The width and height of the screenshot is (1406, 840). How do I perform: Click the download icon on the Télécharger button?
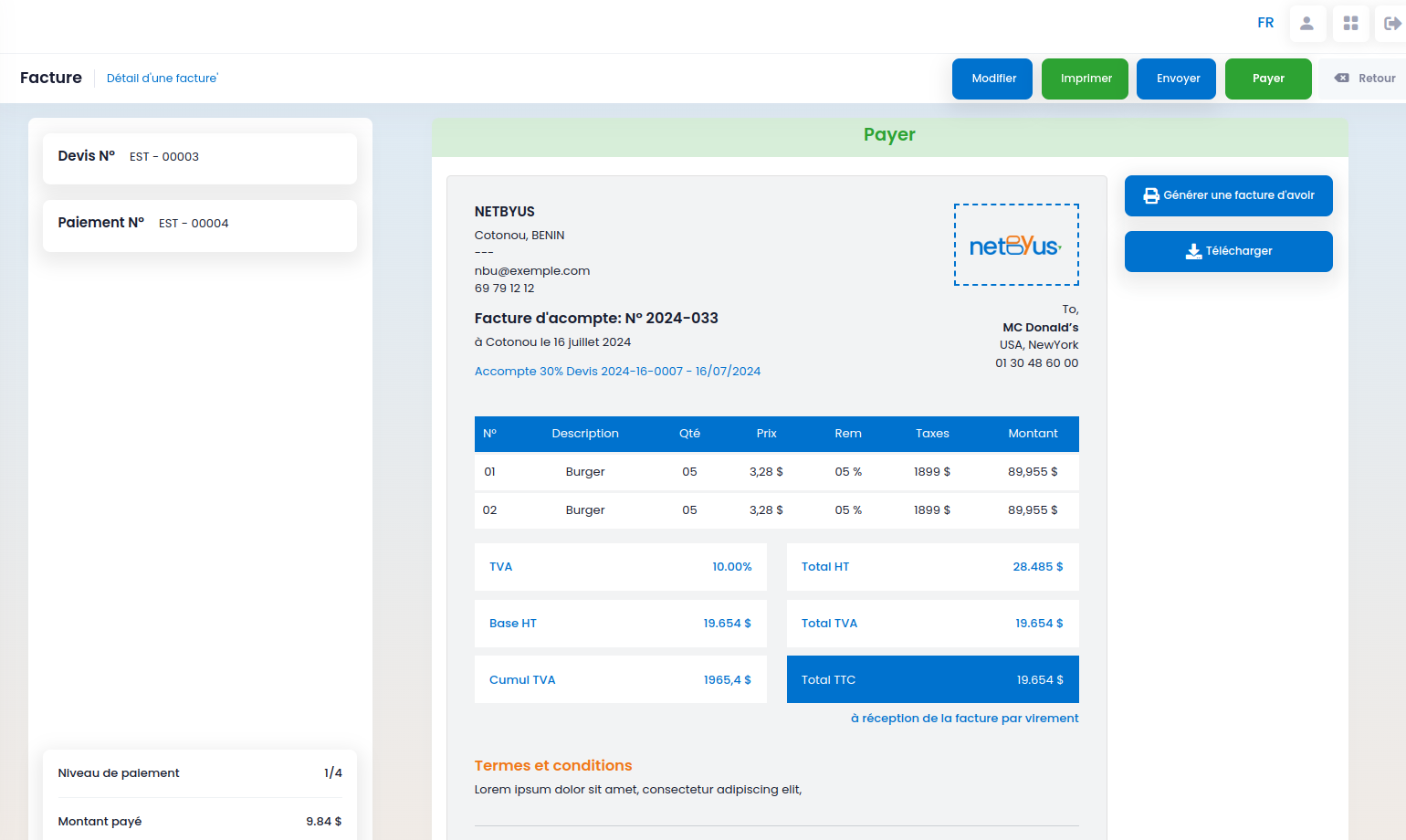(x=1193, y=251)
